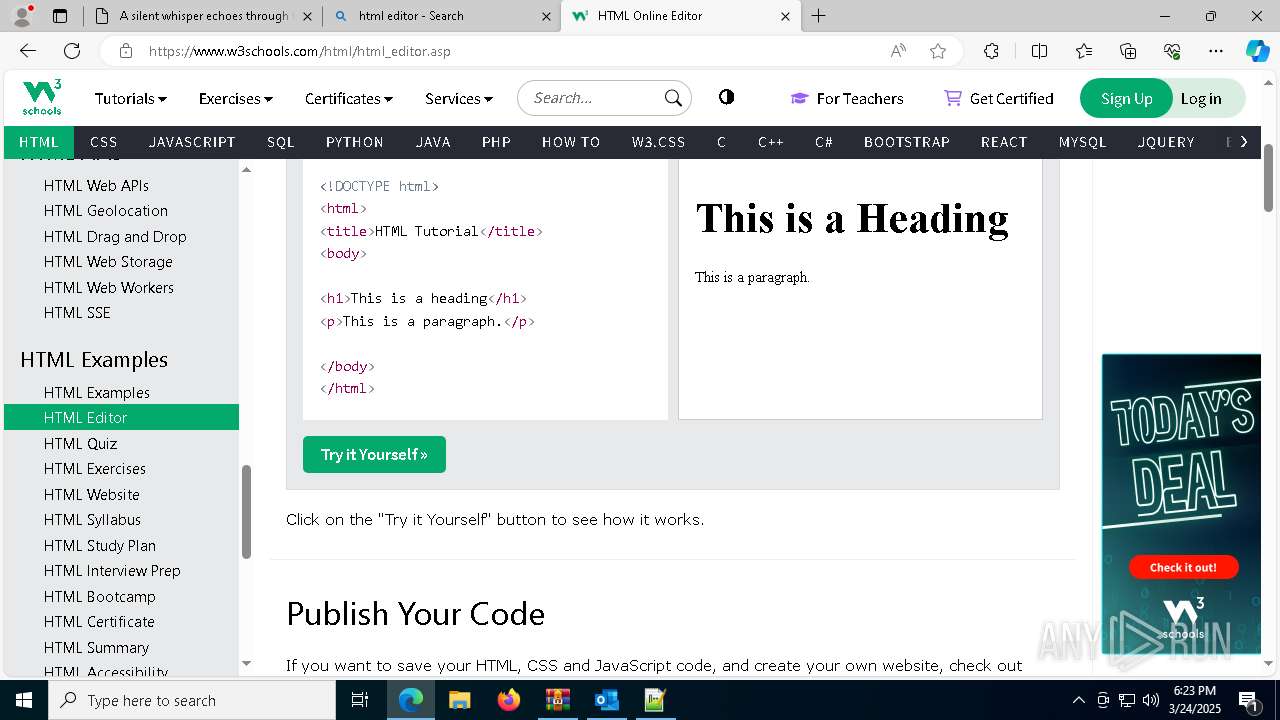Select the HTML topnav tab
The image size is (1280, 720).
(40, 142)
